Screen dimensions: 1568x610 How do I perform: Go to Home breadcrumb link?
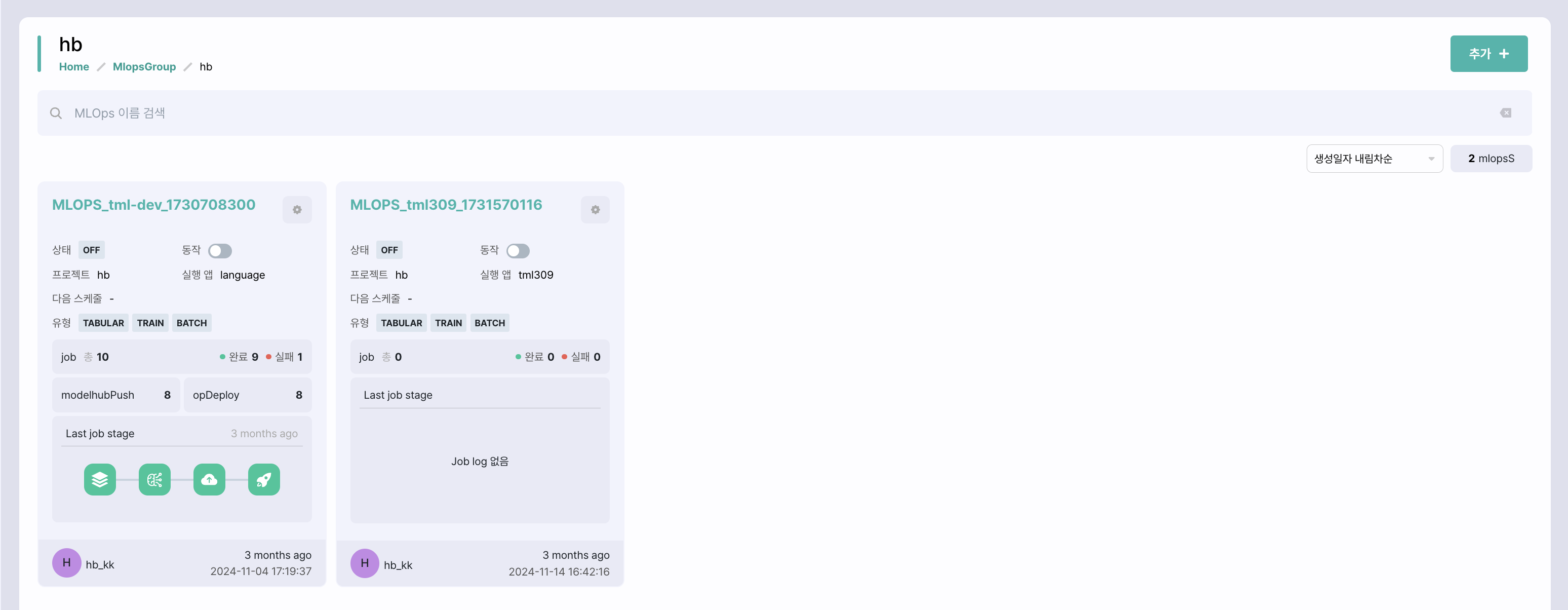tap(74, 66)
